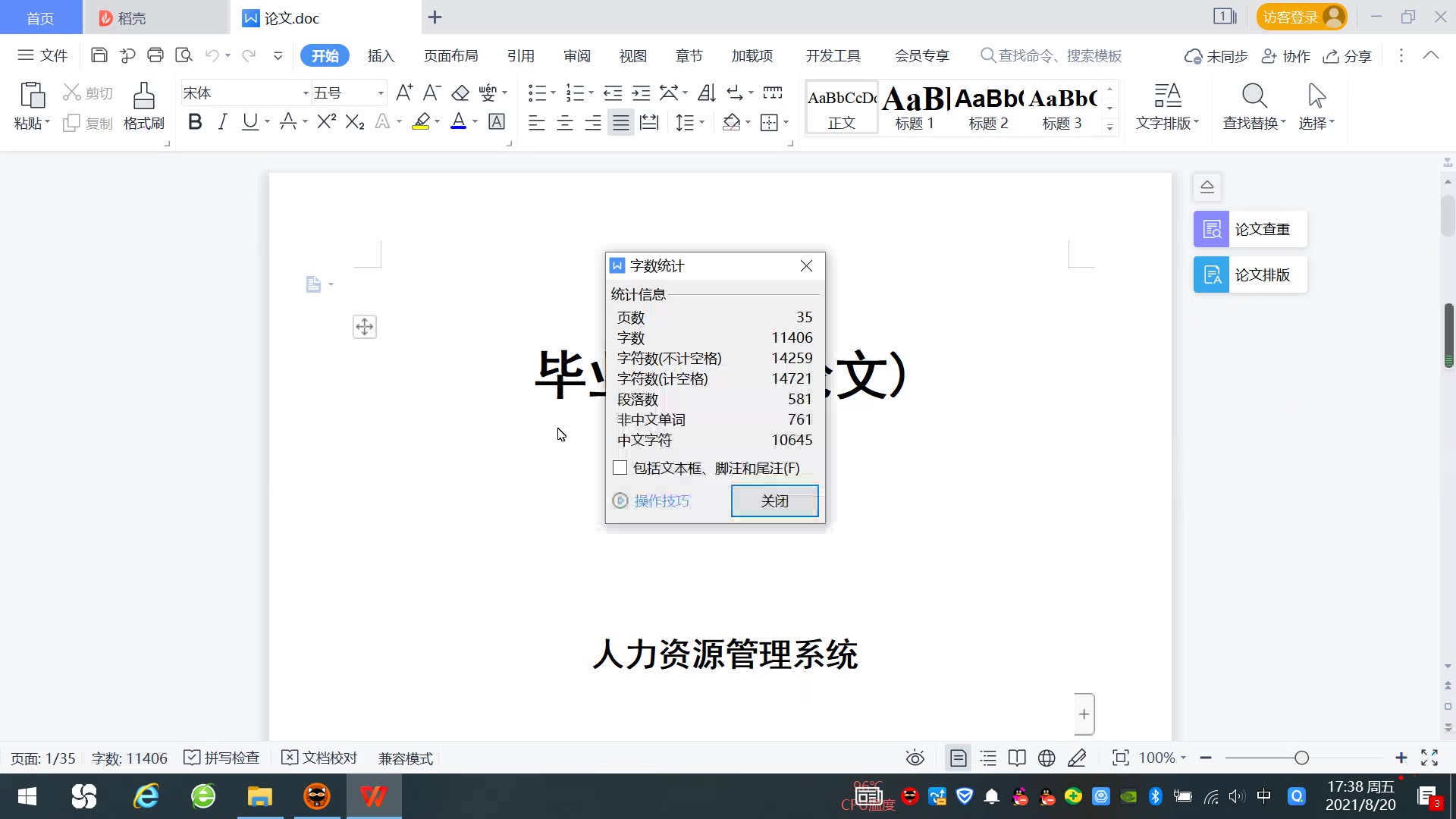The image size is (1456, 819).
Task: Apply italic formatting
Action: click(x=222, y=122)
